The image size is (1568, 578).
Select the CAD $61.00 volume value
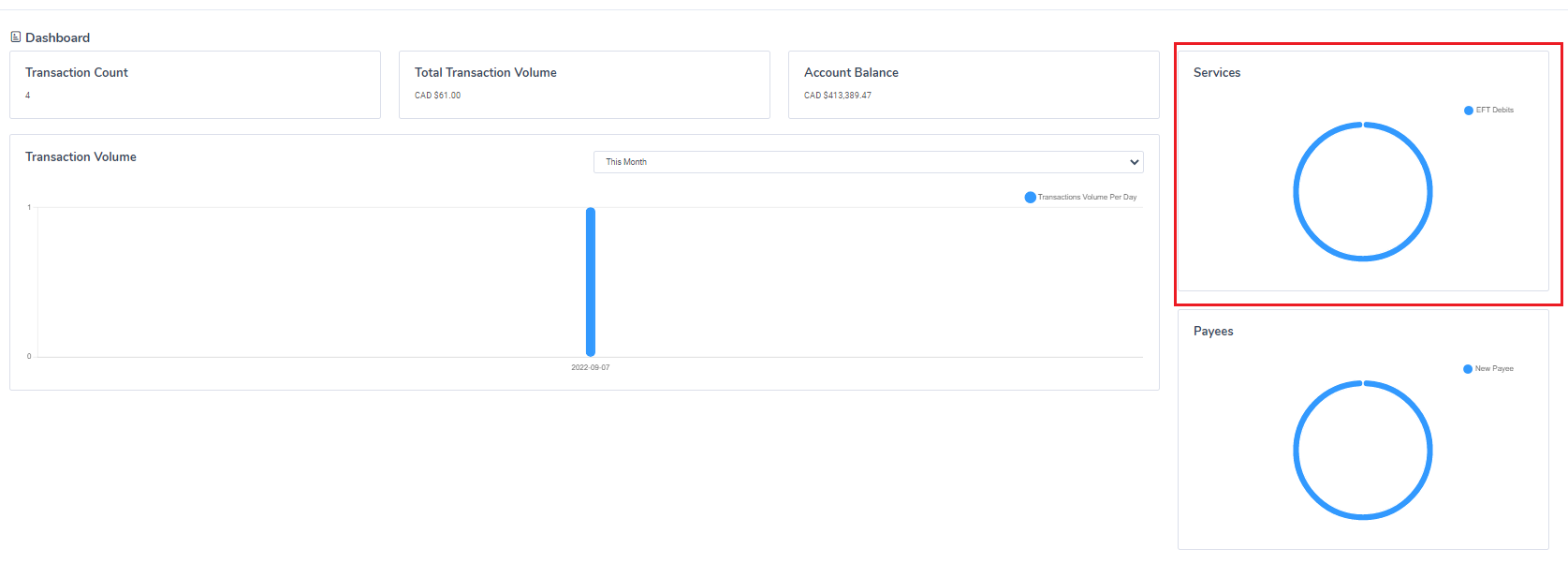coord(437,96)
